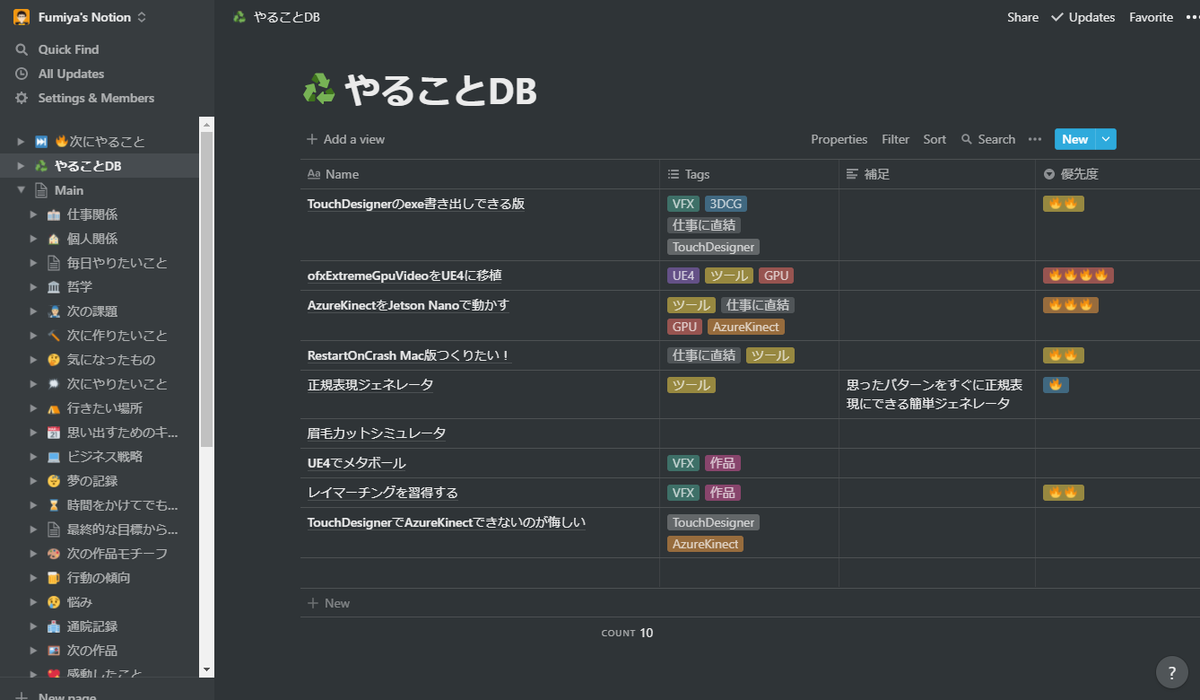
Task: Open the UE4でメタボール row
Action: [356, 463]
